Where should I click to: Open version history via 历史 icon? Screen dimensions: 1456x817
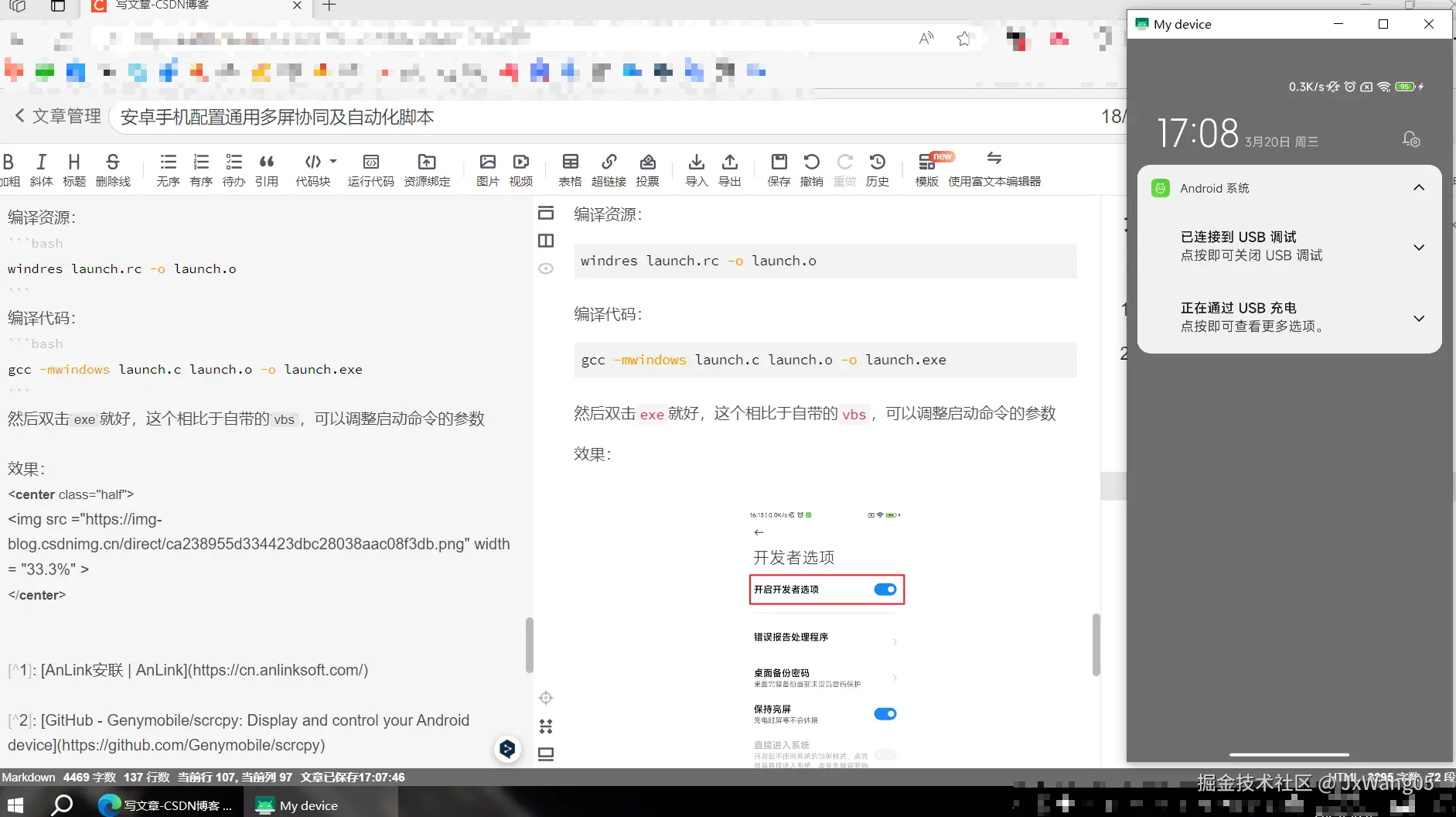click(x=878, y=169)
